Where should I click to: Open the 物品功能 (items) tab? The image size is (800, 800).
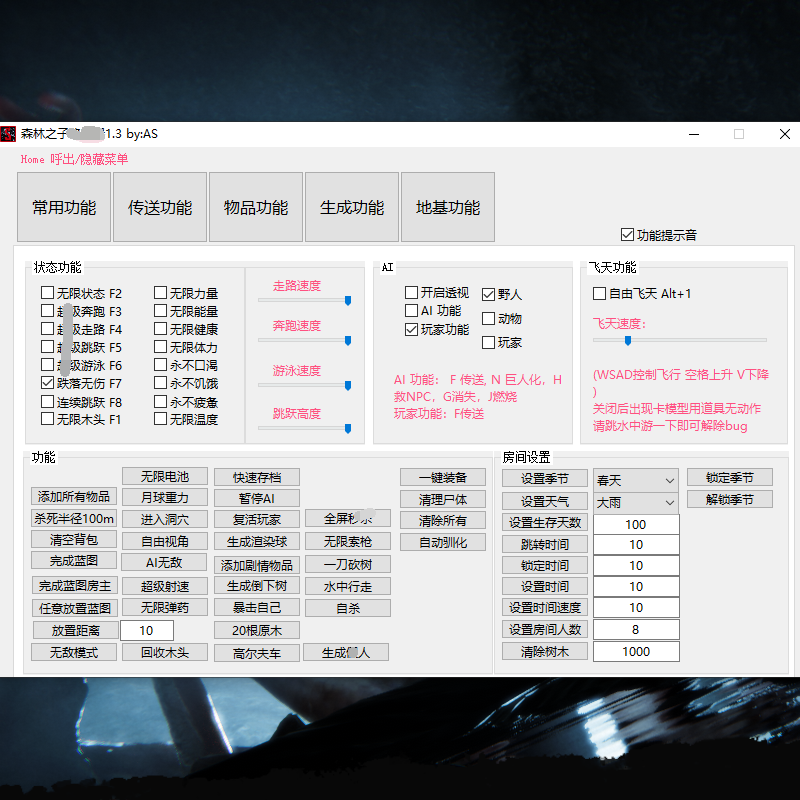click(255, 207)
